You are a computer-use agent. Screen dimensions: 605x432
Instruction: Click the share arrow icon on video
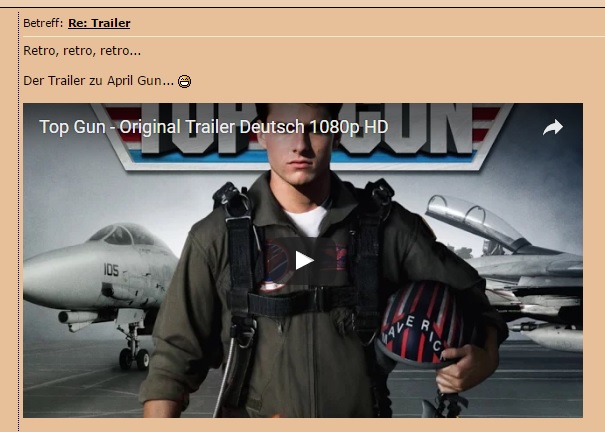pos(553,128)
